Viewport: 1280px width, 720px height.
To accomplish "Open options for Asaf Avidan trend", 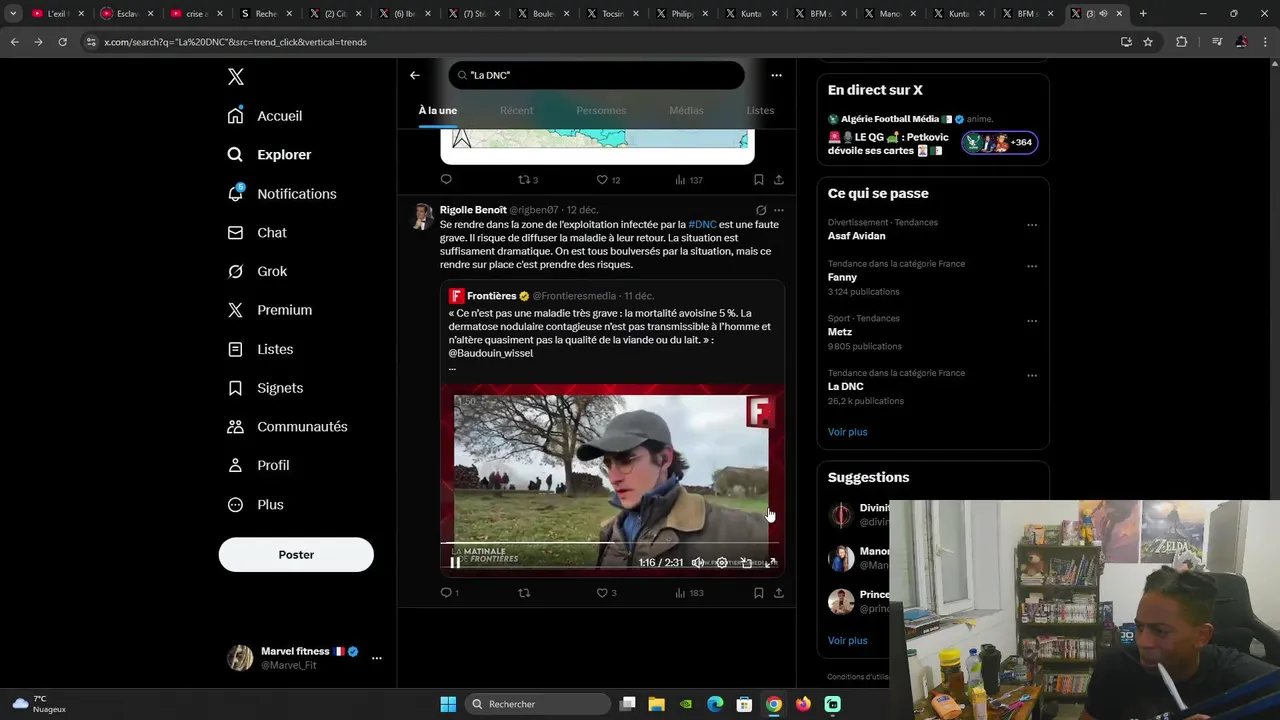I will [1032, 225].
